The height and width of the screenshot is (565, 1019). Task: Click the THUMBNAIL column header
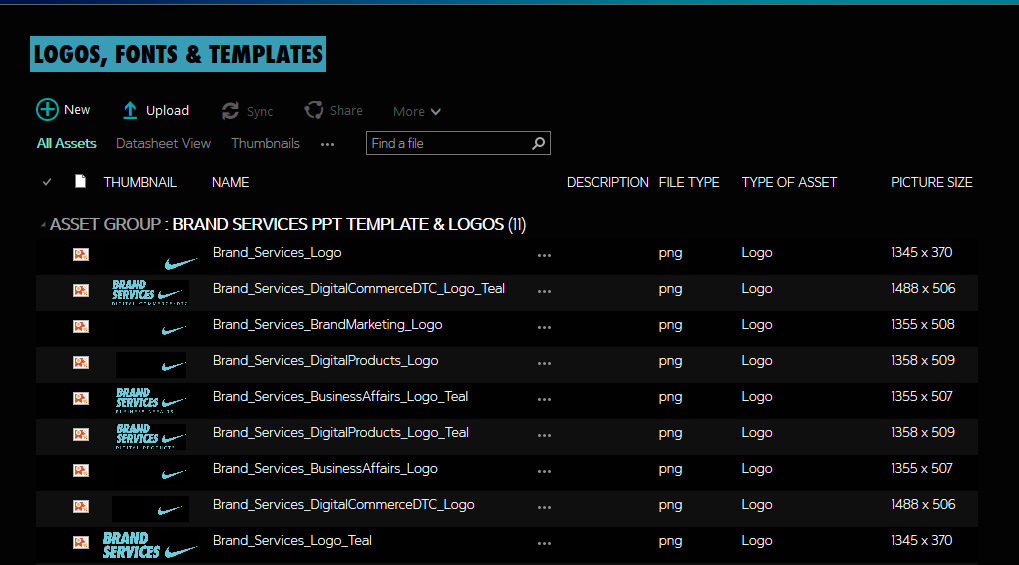[140, 182]
